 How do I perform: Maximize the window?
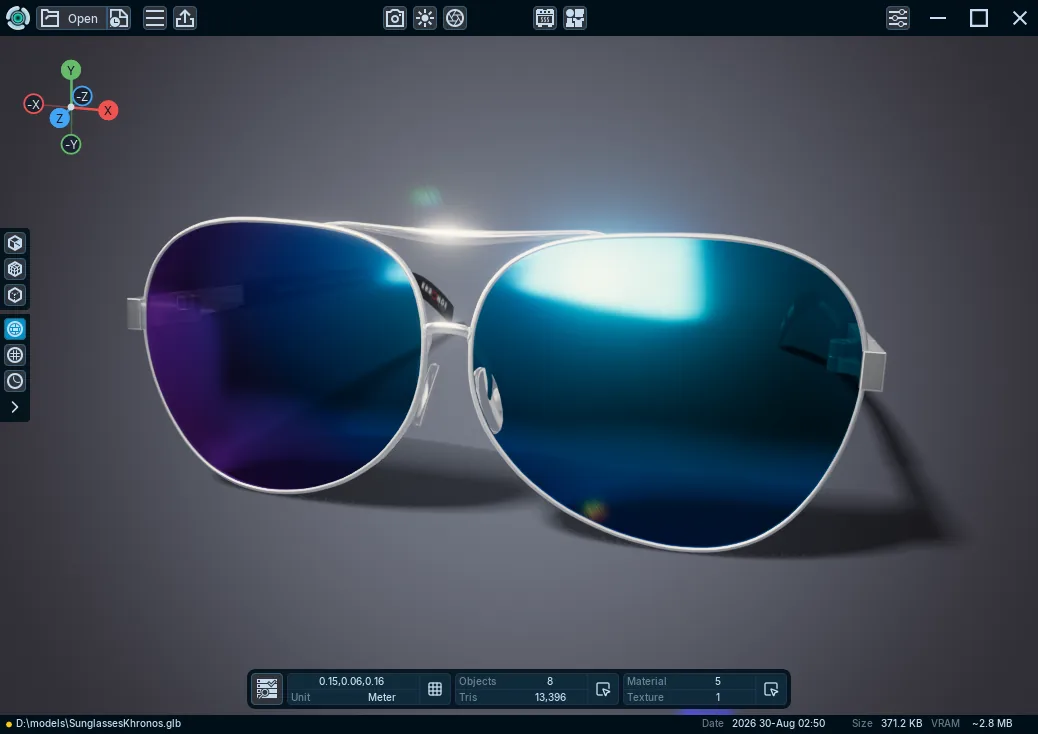coord(979,18)
